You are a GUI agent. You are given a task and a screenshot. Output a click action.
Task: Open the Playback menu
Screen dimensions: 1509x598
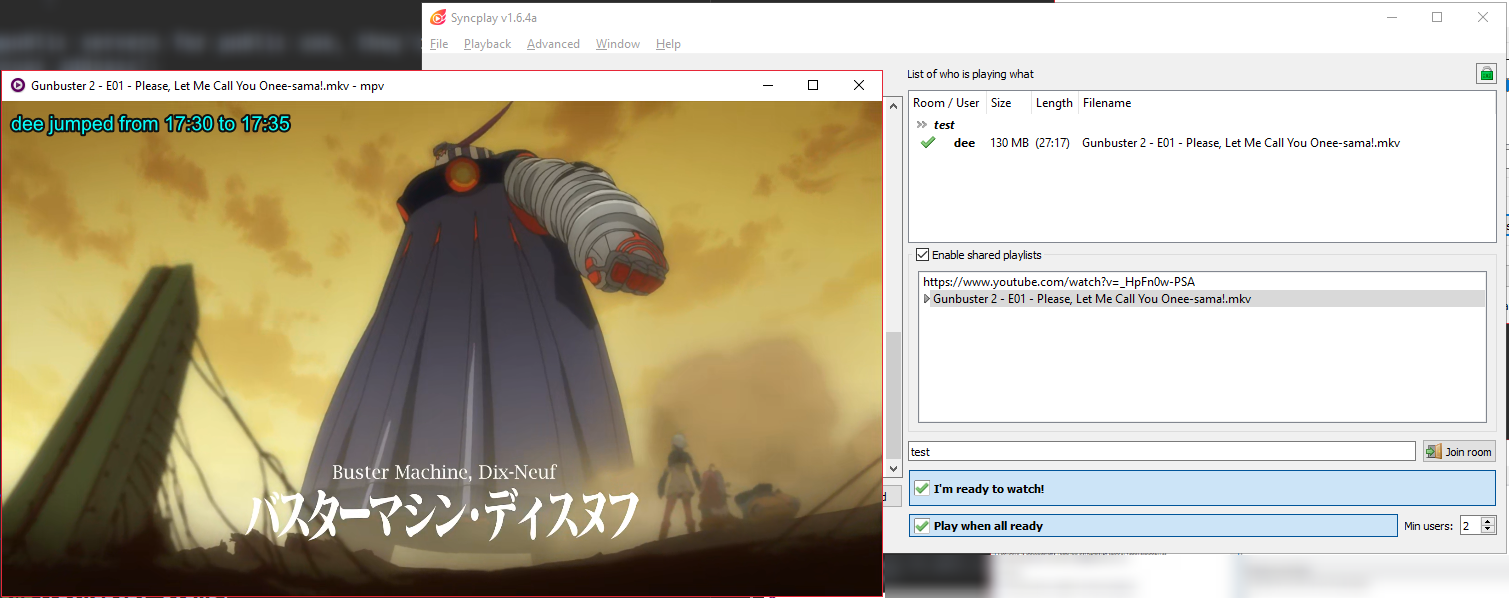[487, 44]
